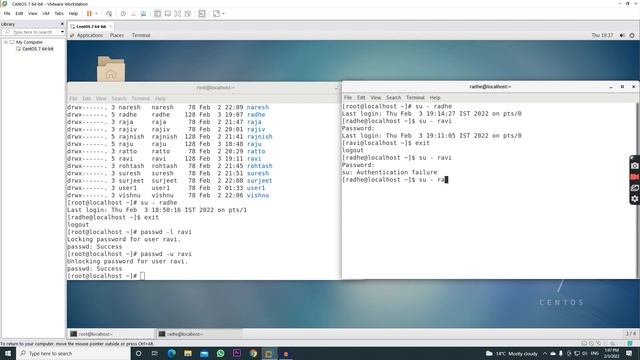Click the Send Ctrl+Alt+Del toolbar icon
This screenshot has width=640, height=360.
(109, 13)
